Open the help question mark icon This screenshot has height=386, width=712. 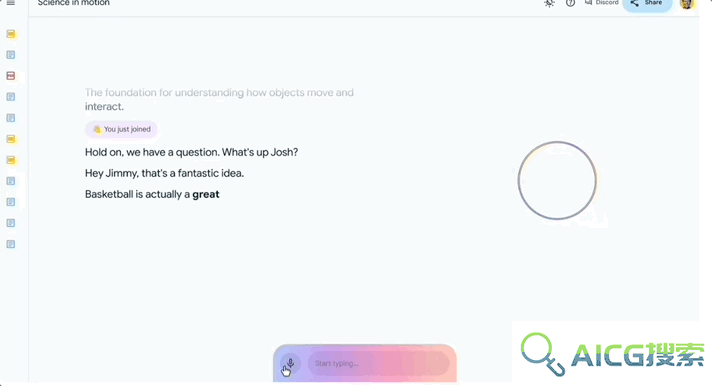click(570, 3)
